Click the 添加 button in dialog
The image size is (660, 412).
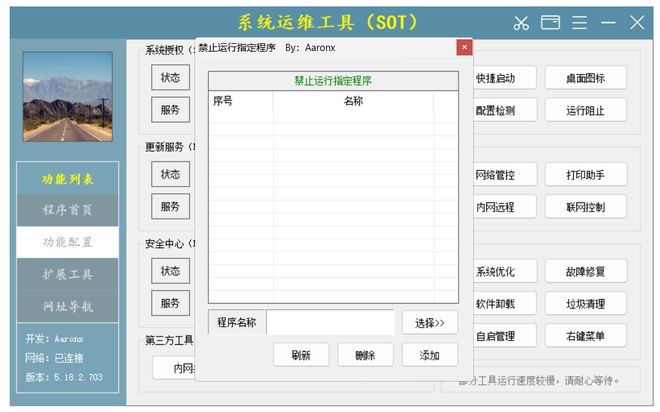pyautogui.click(x=430, y=355)
